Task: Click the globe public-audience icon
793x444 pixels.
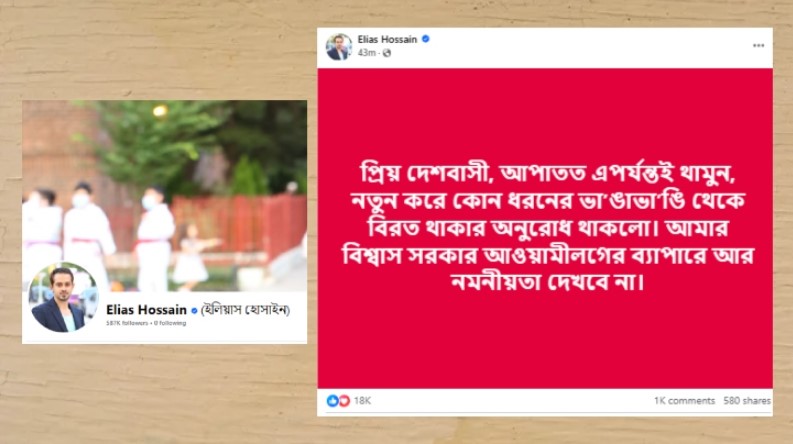Action: [387, 53]
